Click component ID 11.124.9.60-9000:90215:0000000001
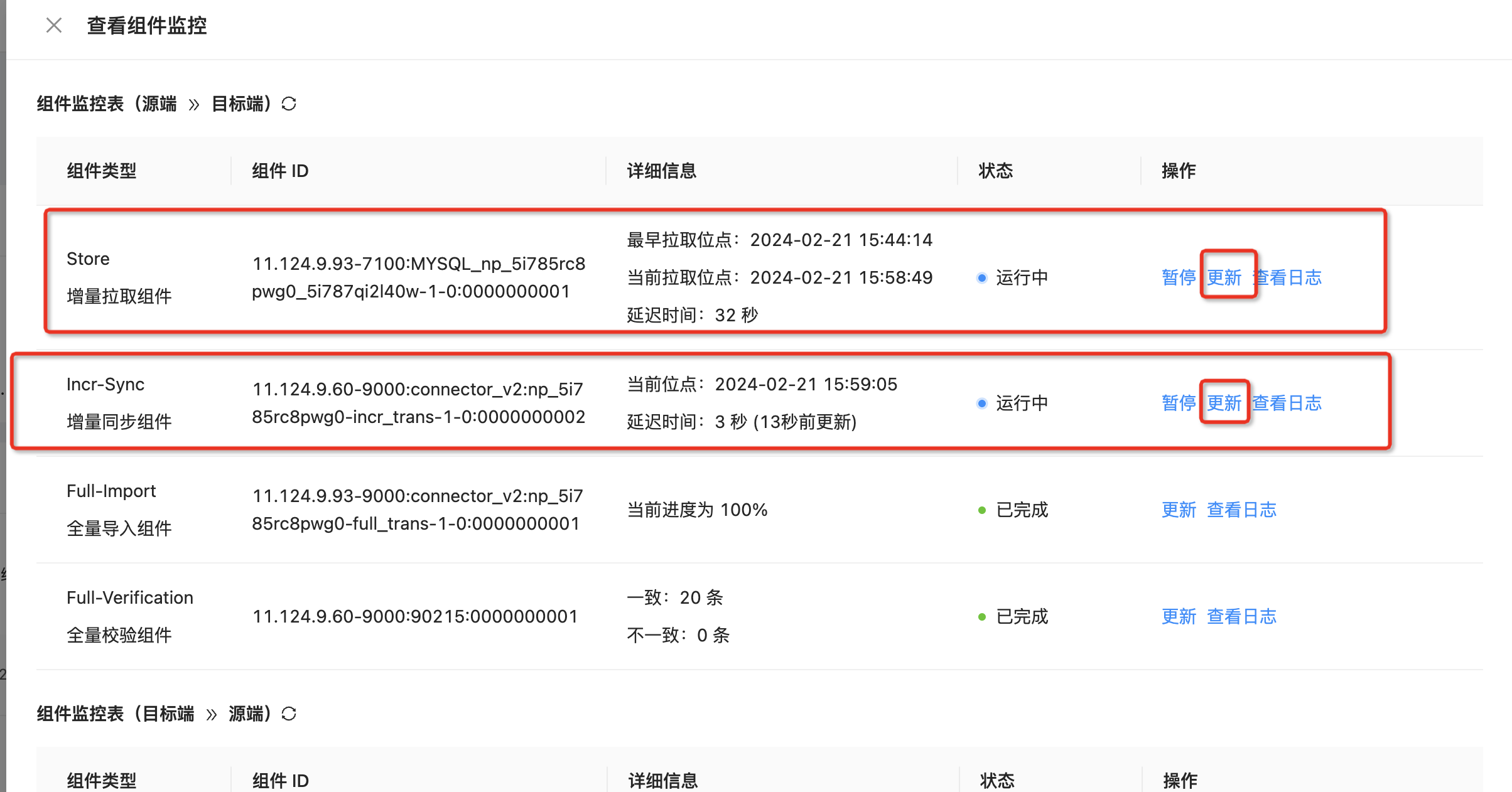The height and width of the screenshot is (792, 1512). pos(415,616)
